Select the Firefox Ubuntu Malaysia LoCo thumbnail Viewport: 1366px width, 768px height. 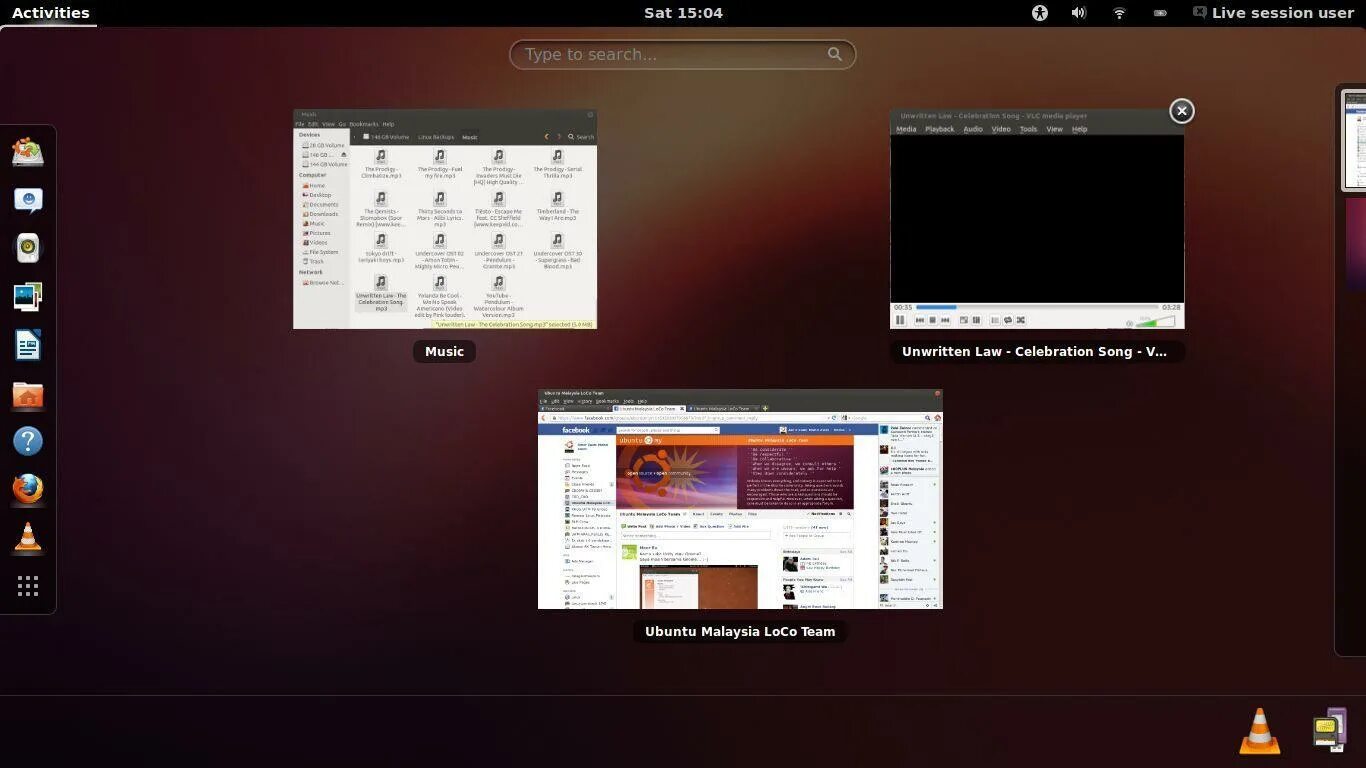point(740,499)
